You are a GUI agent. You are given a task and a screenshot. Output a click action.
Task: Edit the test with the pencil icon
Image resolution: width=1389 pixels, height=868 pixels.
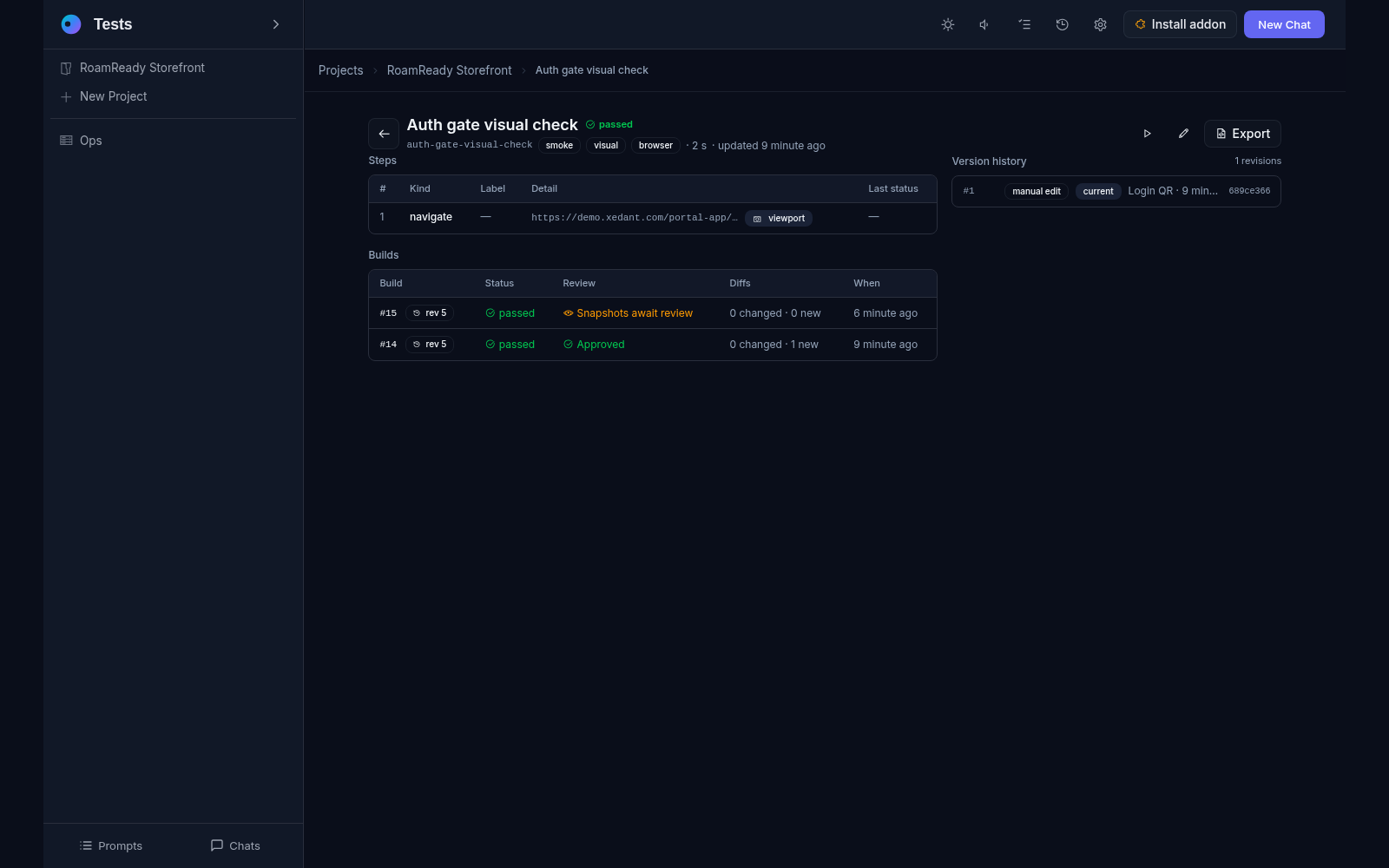coord(1183,134)
